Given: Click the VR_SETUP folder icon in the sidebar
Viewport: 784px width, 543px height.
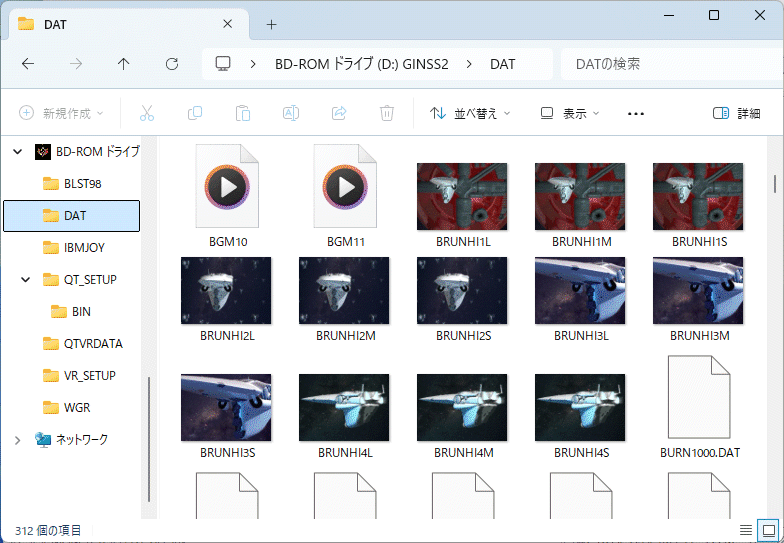Looking at the screenshot, I should click(x=50, y=376).
